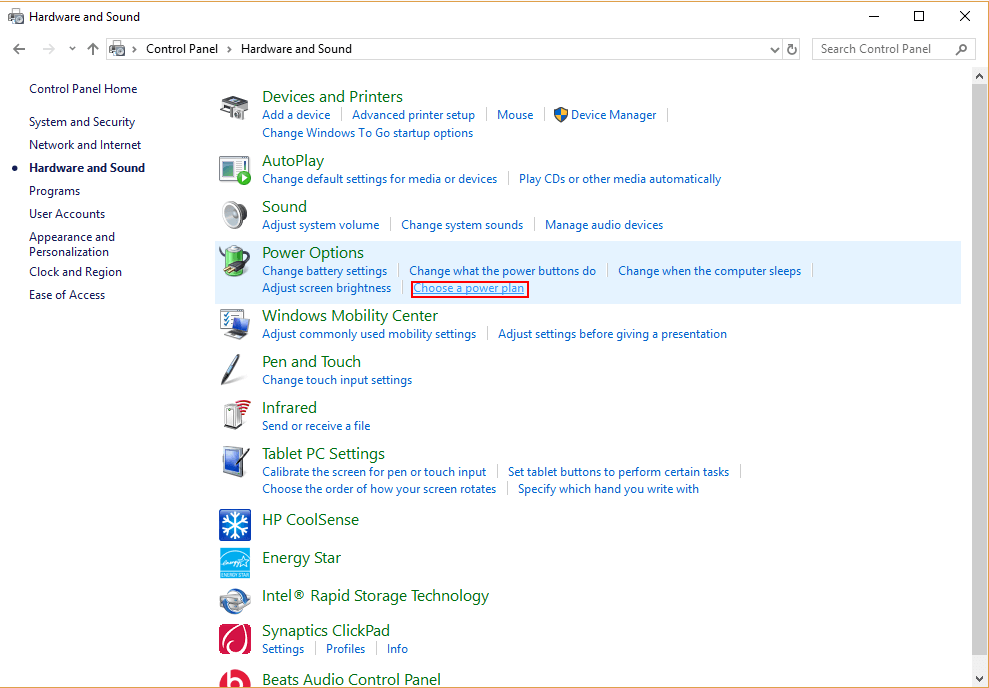The height and width of the screenshot is (688, 989).
Task: Expand the breadcrumb arrow after Control Panel
Action: (229, 49)
